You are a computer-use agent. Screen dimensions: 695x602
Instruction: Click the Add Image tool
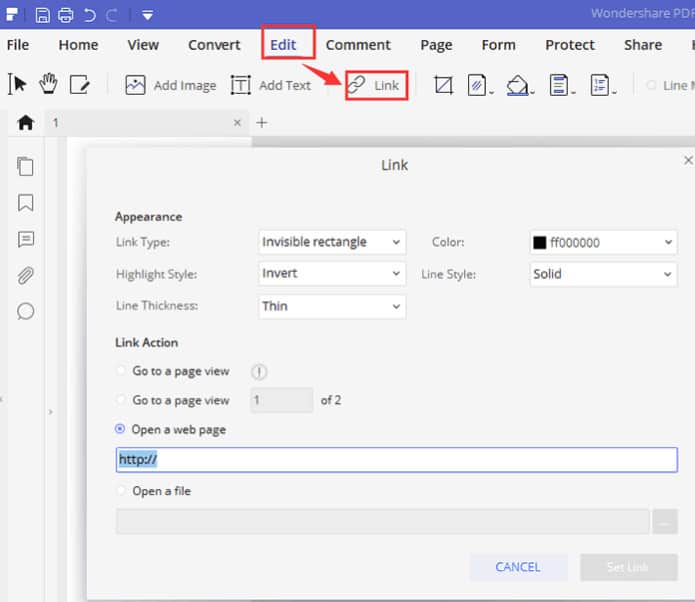(171, 85)
